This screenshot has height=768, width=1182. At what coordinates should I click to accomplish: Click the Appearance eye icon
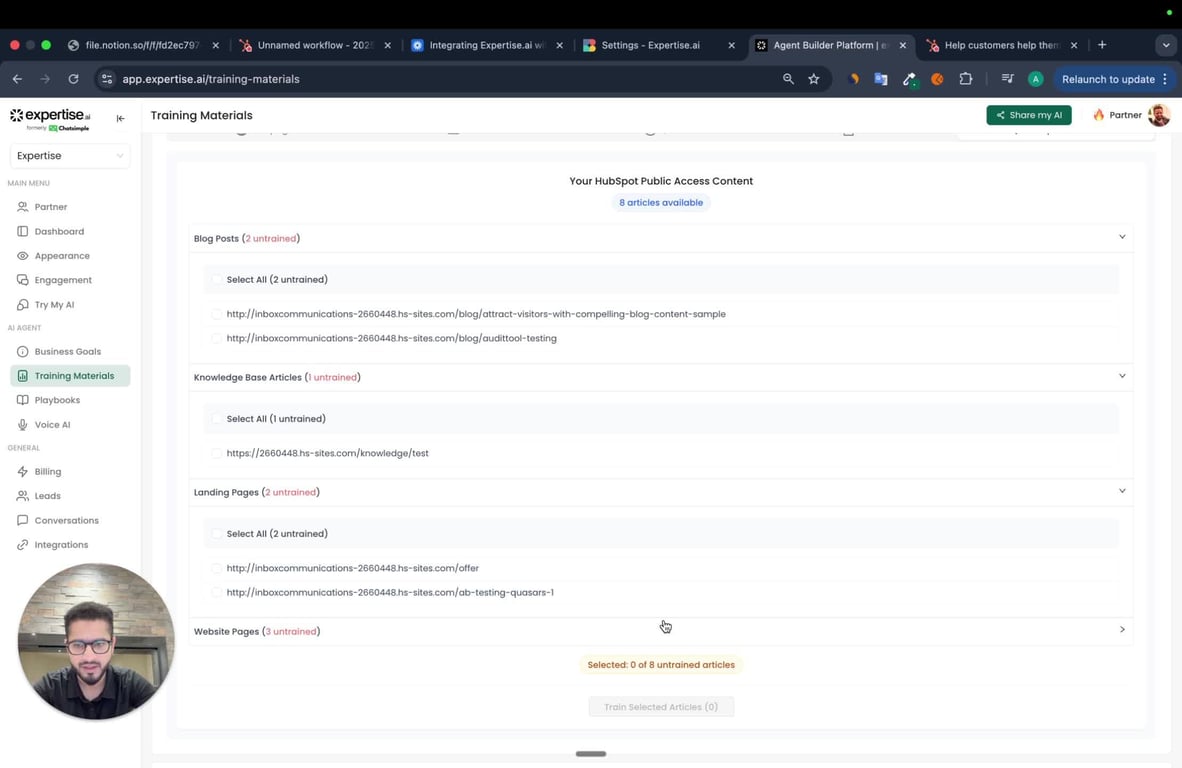tap(23, 255)
